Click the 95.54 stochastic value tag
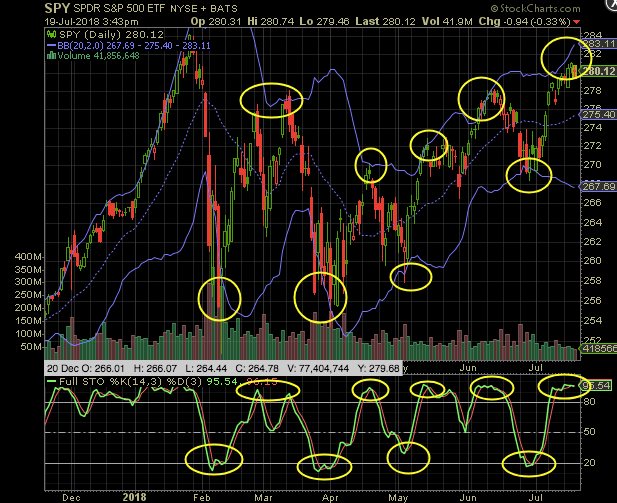The height and width of the screenshot is (503, 617). [597, 385]
